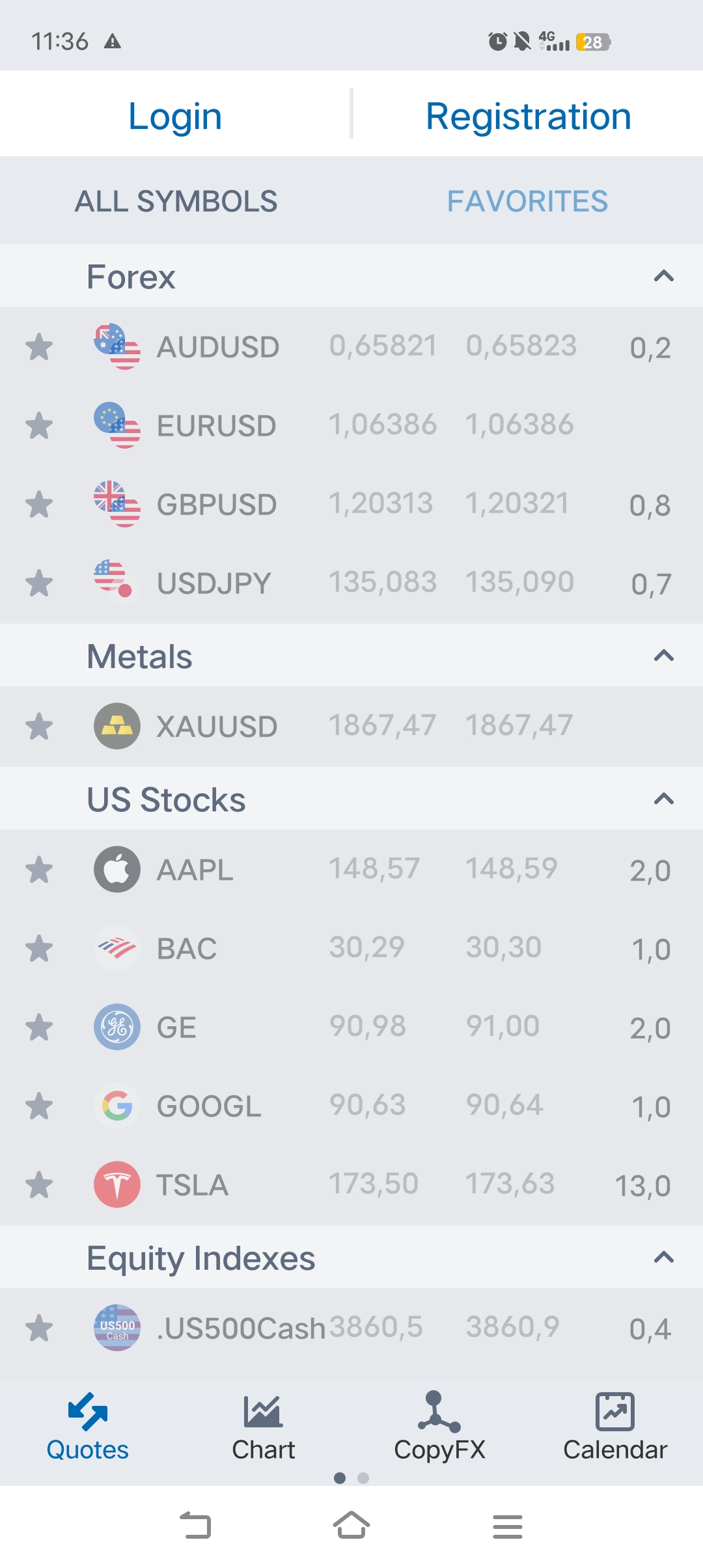
Task: Open the USDJPY quote row
Action: 351,583
